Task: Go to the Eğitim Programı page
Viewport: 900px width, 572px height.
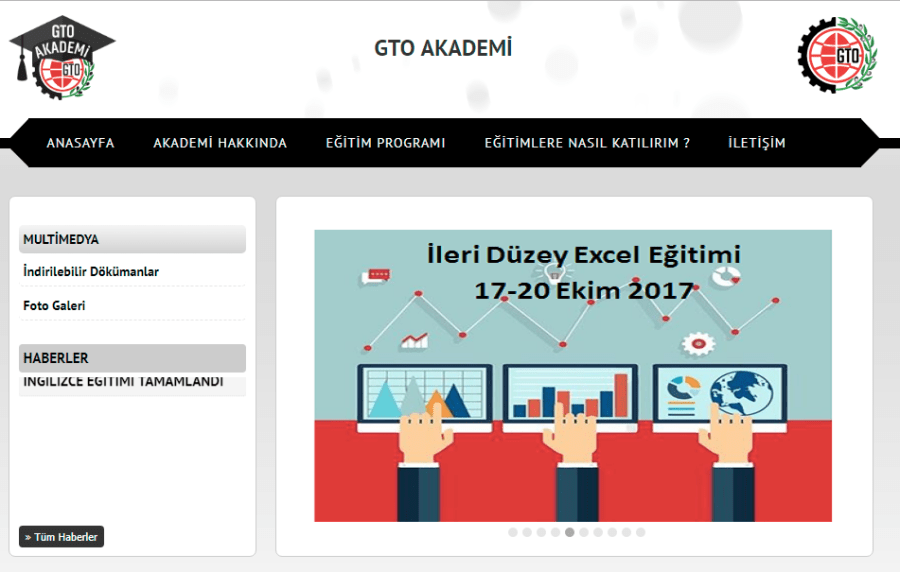Action: click(x=385, y=143)
